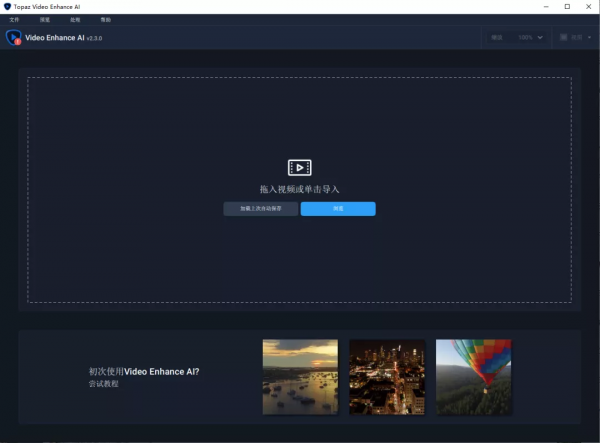Viewport: 600px width, 443px height.
Task: Open the 处理 (Process) menu
Action: point(75,20)
